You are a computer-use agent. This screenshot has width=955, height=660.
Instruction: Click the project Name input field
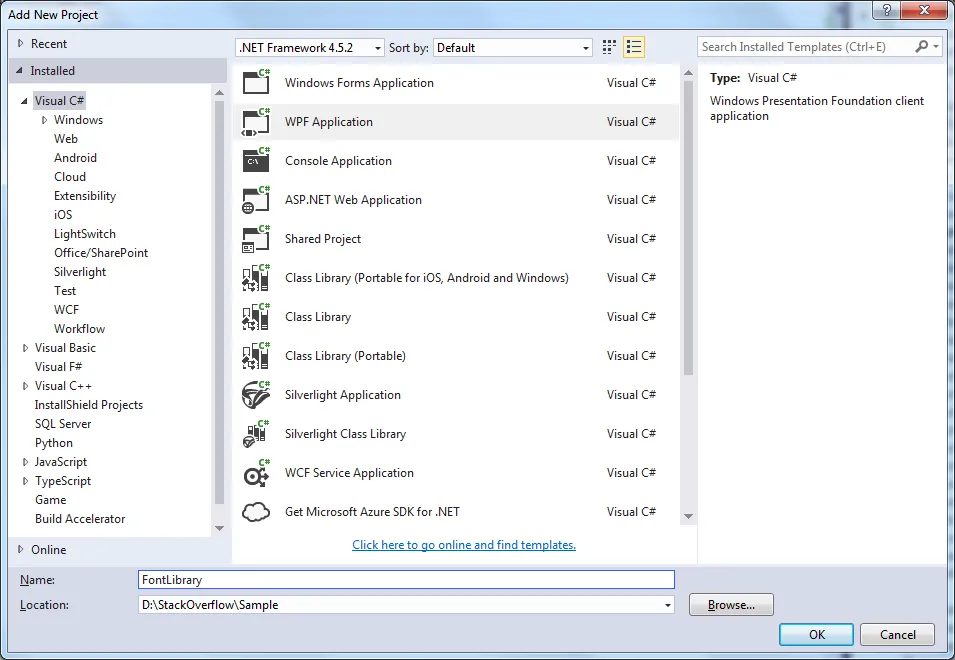(406, 580)
